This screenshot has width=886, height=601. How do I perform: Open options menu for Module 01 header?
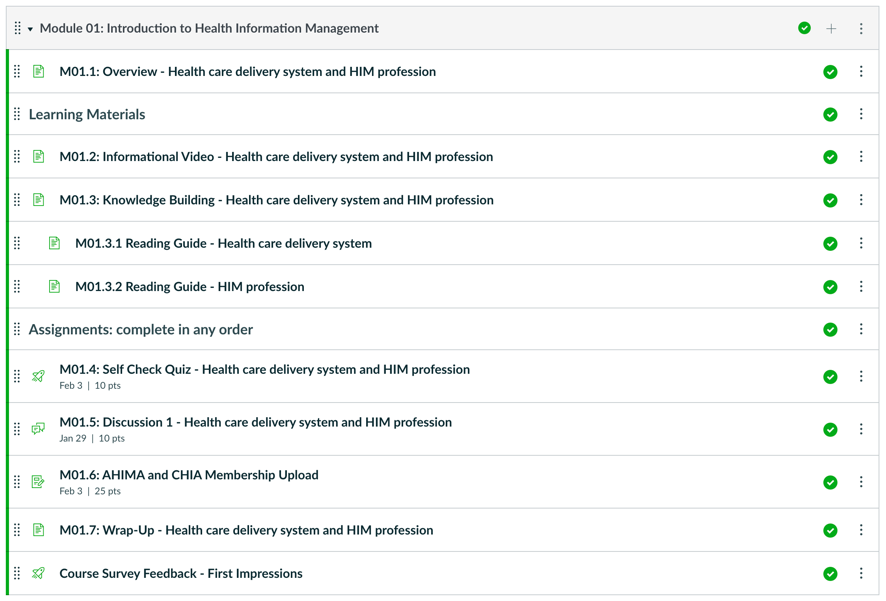(x=861, y=29)
